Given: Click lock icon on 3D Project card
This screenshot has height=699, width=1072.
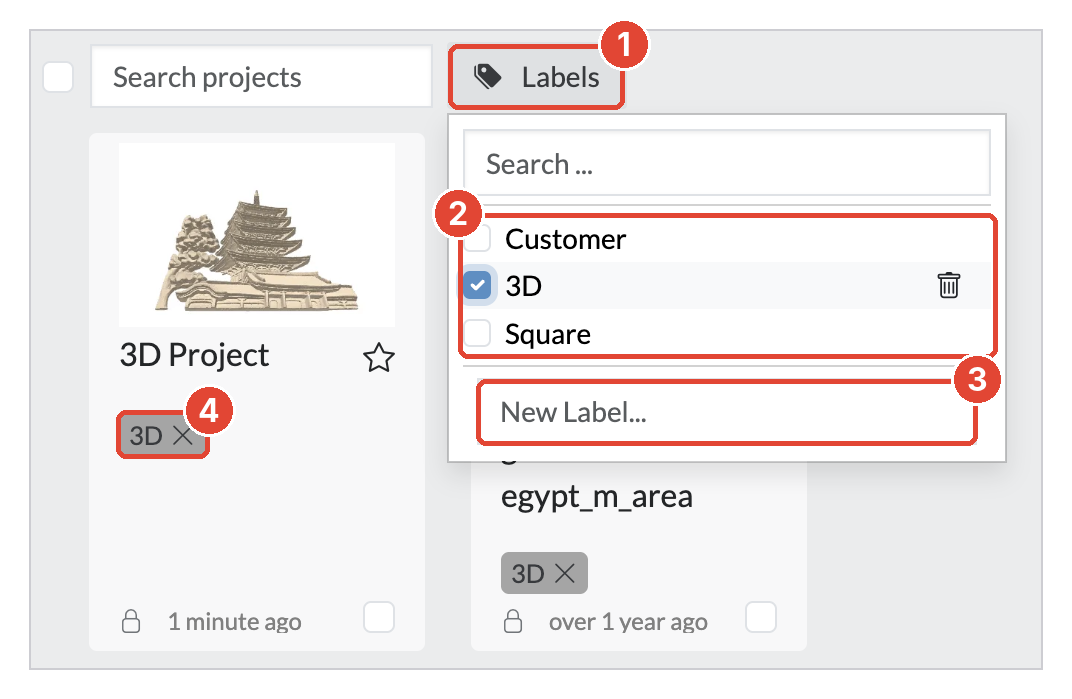Looking at the screenshot, I should pos(131,621).
